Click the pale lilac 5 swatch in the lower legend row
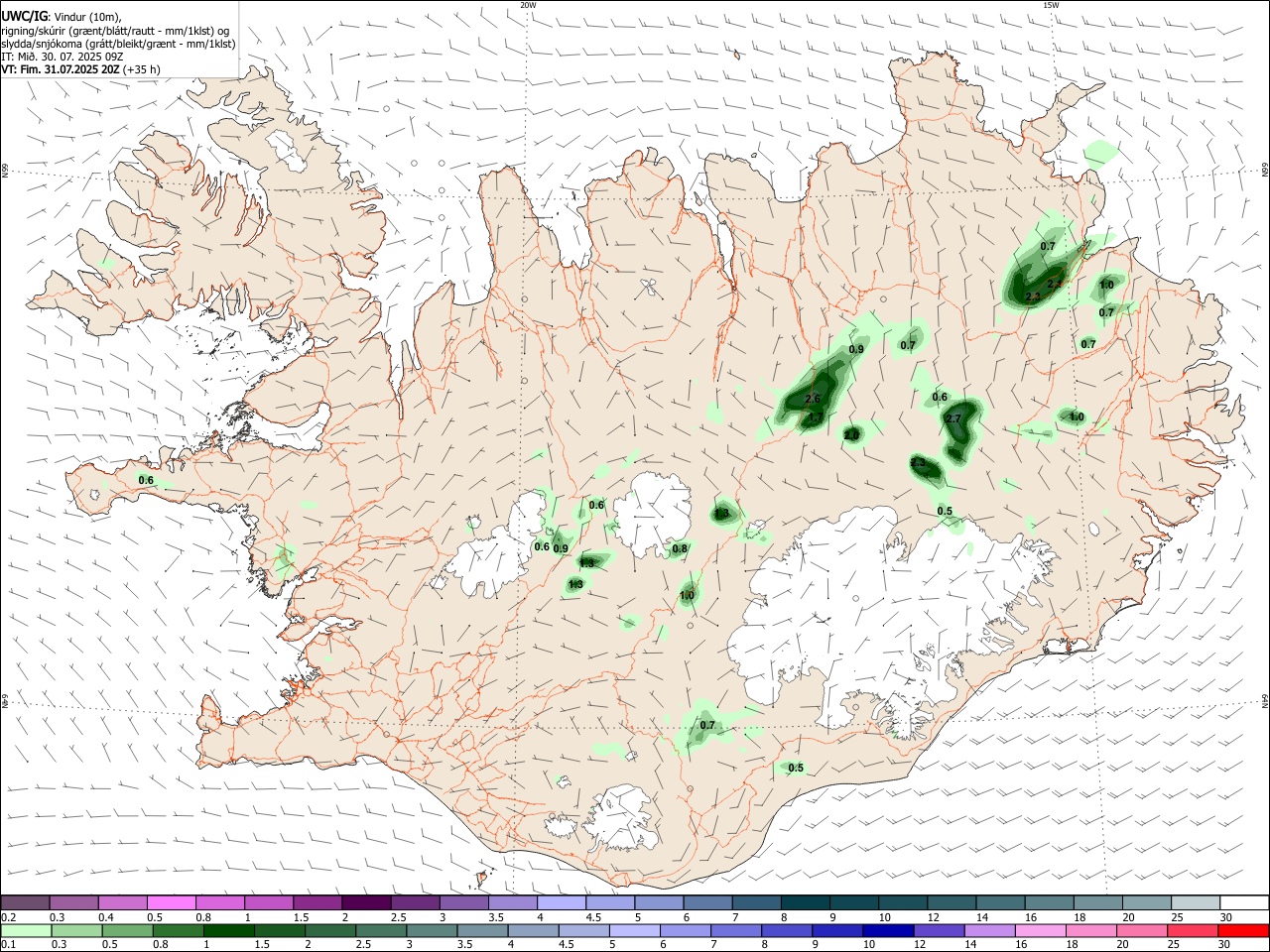1270x952 pixels. tap(635, 930)
